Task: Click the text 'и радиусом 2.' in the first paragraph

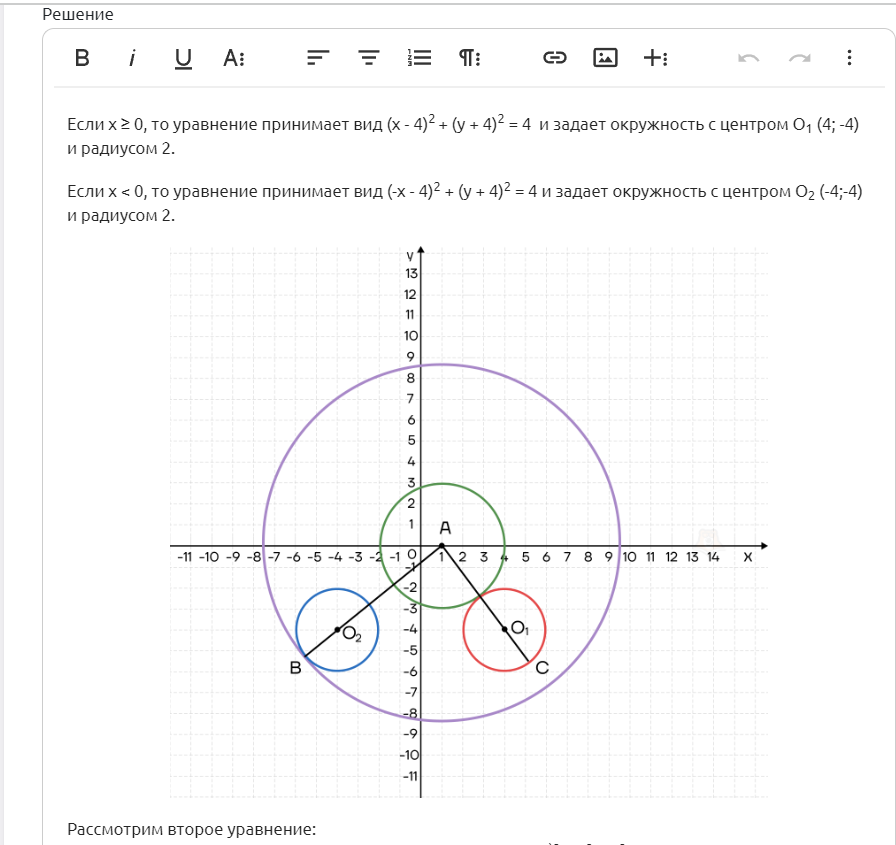Action: pyautogui.click(x=121, y=149)
